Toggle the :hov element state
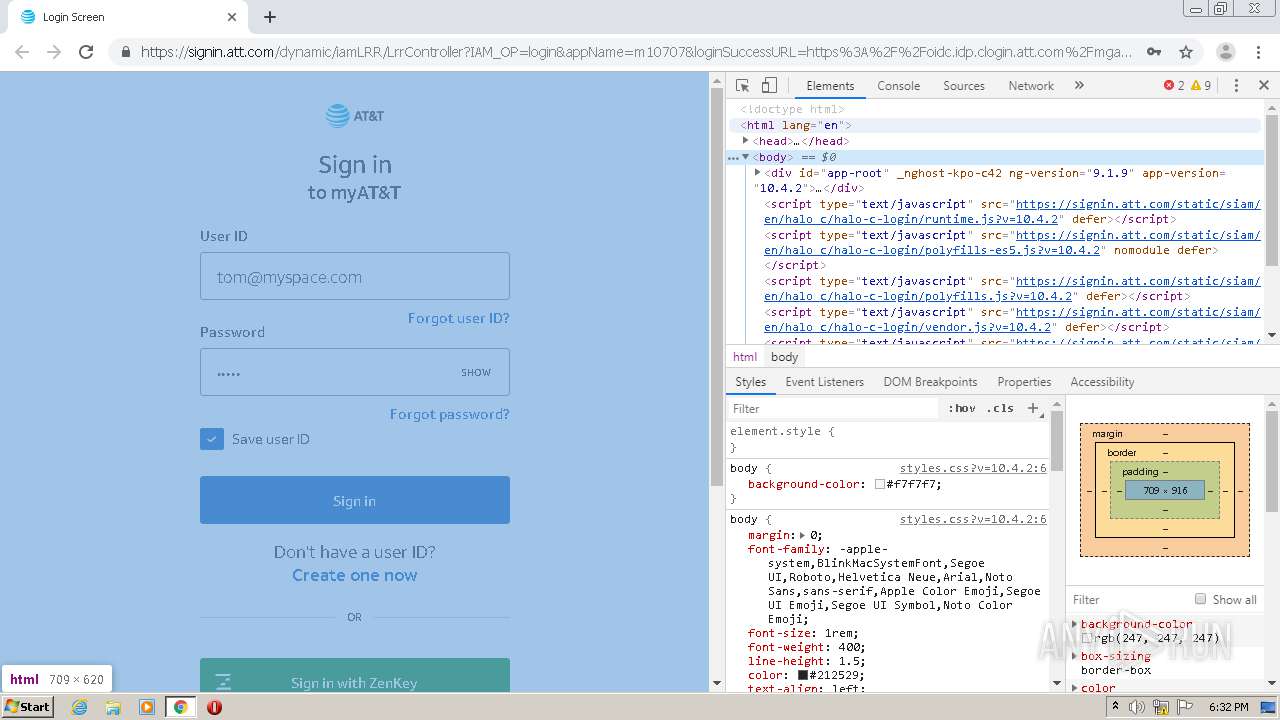The height and width of the screenshot is (720, 1280). coord(962,408)
